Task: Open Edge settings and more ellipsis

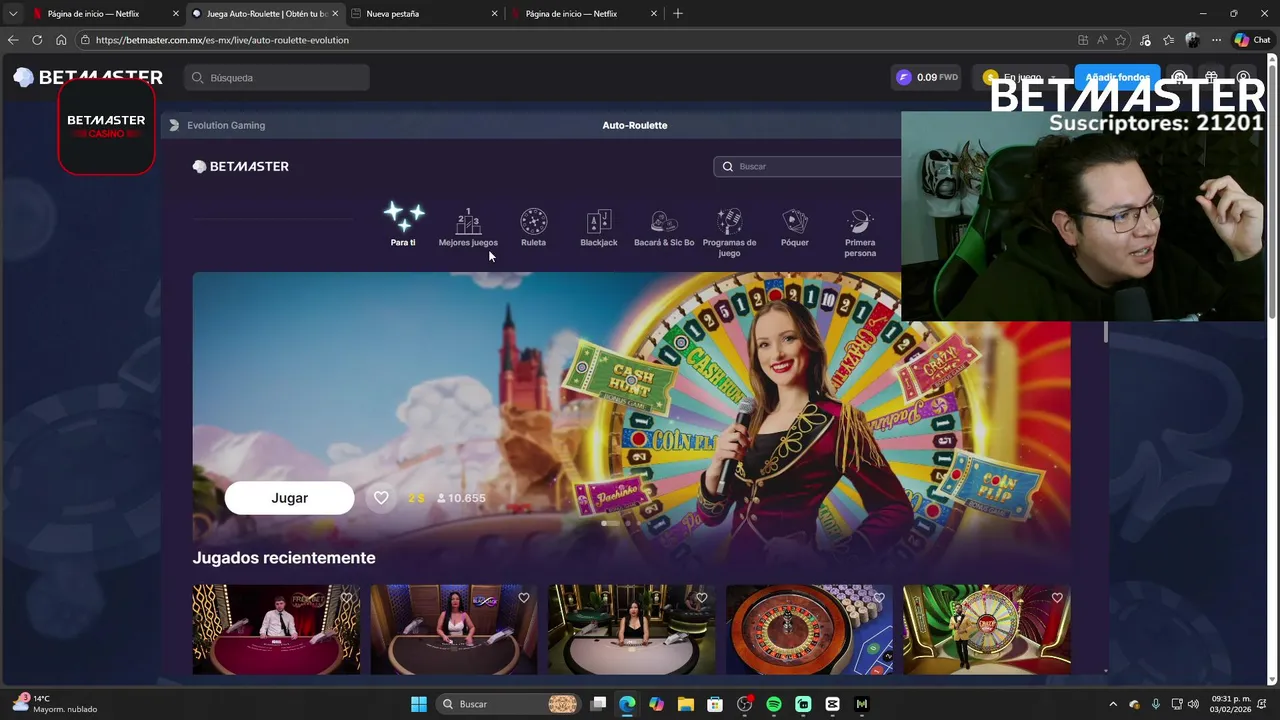Action: point(1216,40)
